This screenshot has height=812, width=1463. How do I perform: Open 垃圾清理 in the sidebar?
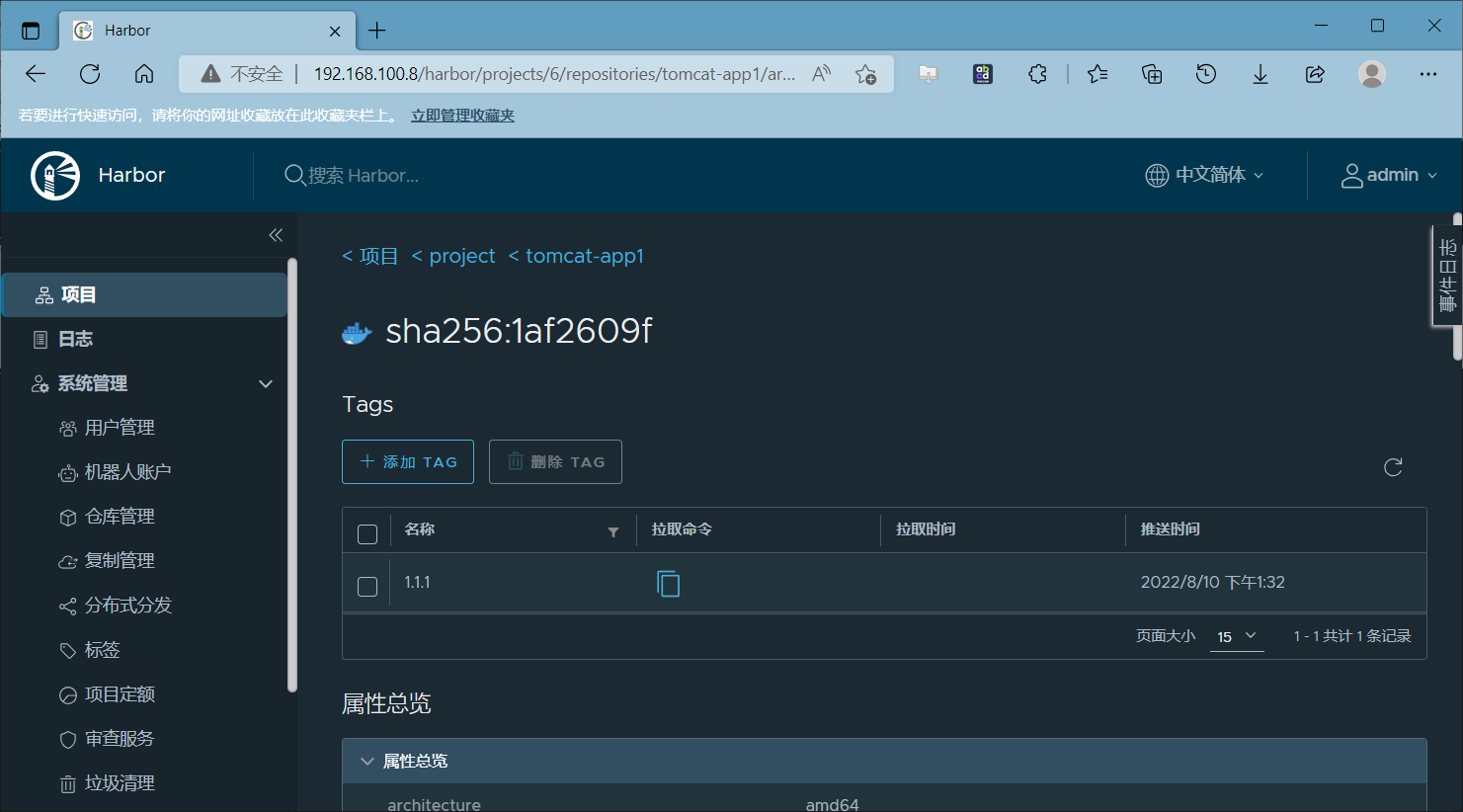point(120,783)
